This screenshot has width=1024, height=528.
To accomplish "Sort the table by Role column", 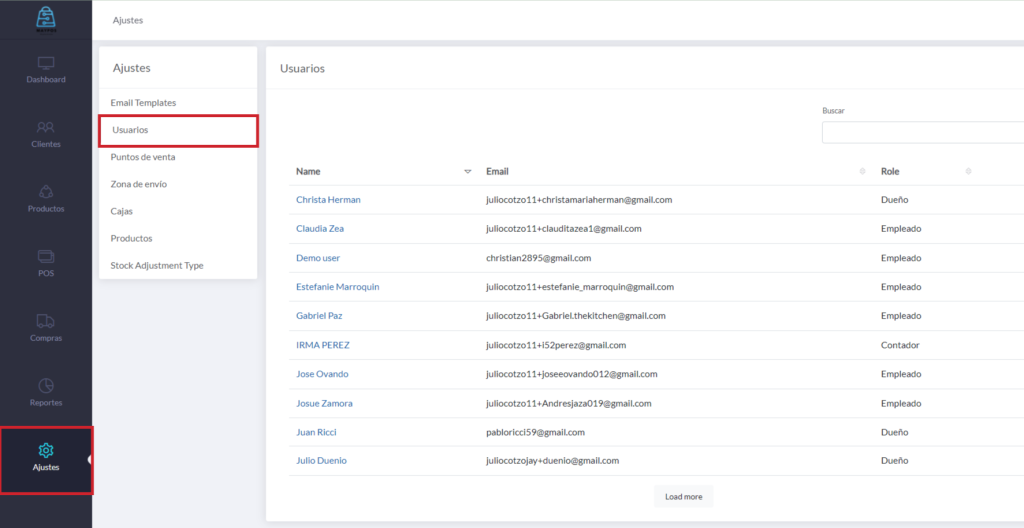I will pos(967,172).
